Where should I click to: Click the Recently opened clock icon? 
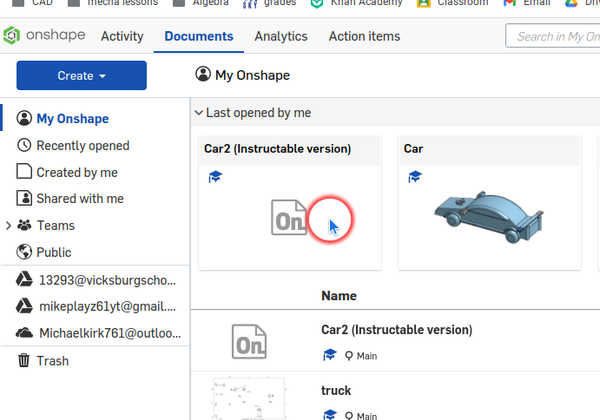point(24,145)
